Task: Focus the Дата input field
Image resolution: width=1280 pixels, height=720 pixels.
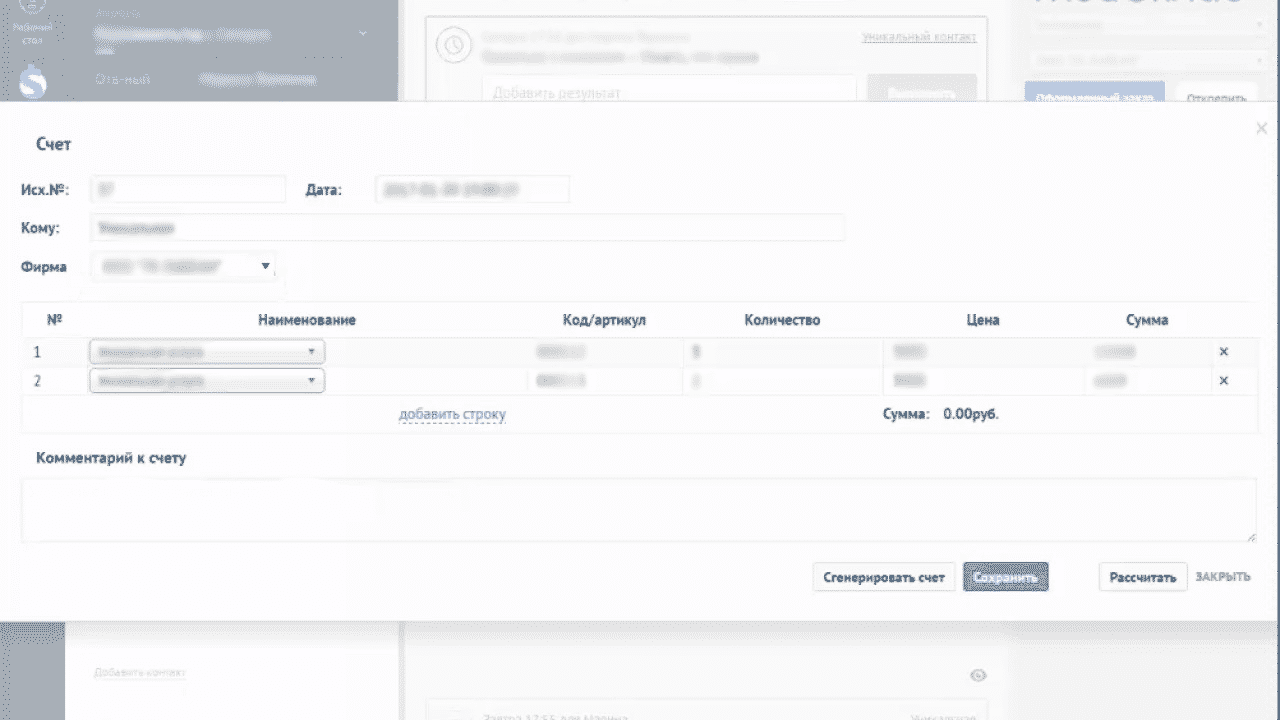Action: pyautogui.click(x=473, y=189)
